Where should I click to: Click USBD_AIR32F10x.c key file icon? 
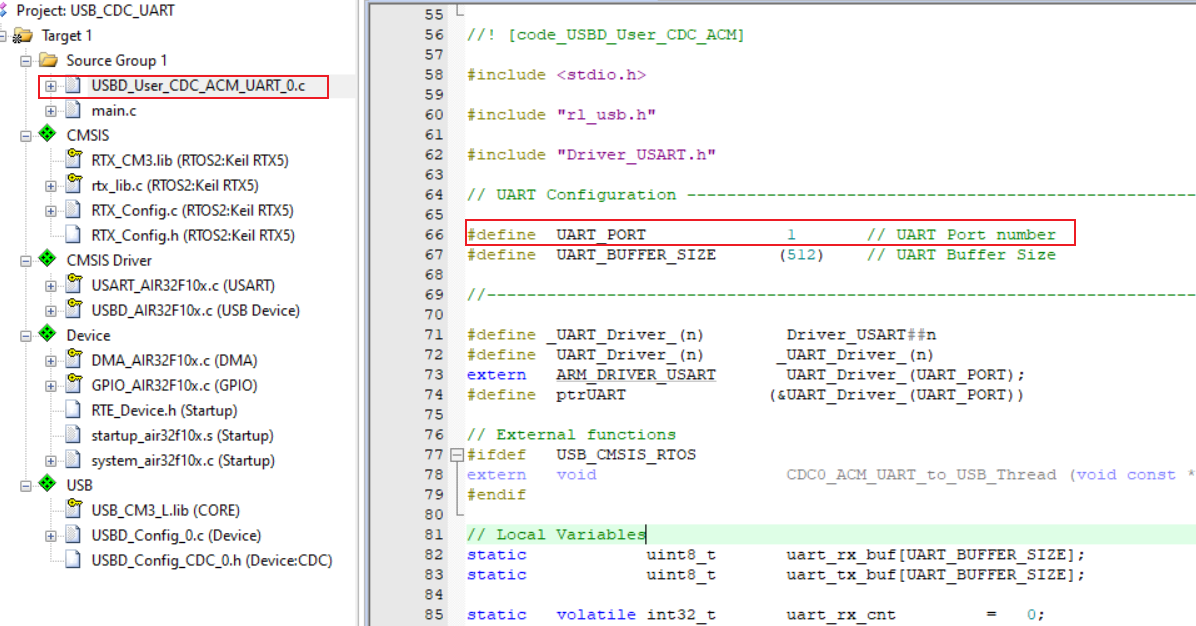click(x=73, y=310)
